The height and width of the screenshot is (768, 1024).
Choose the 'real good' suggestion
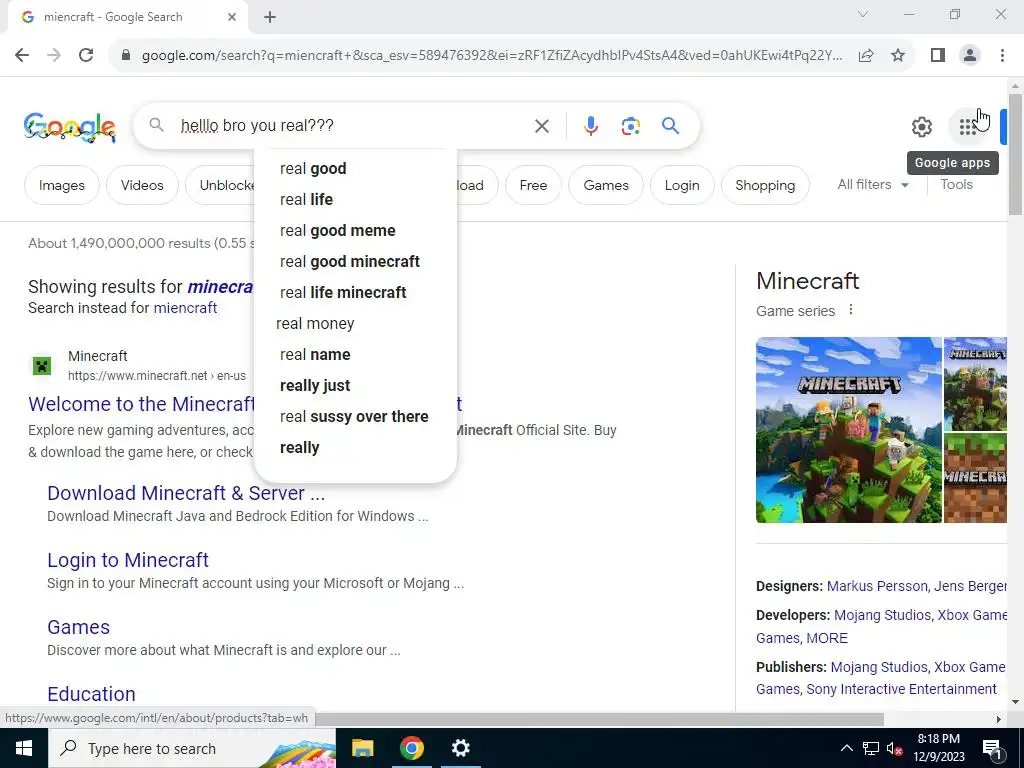coord(355,168)
